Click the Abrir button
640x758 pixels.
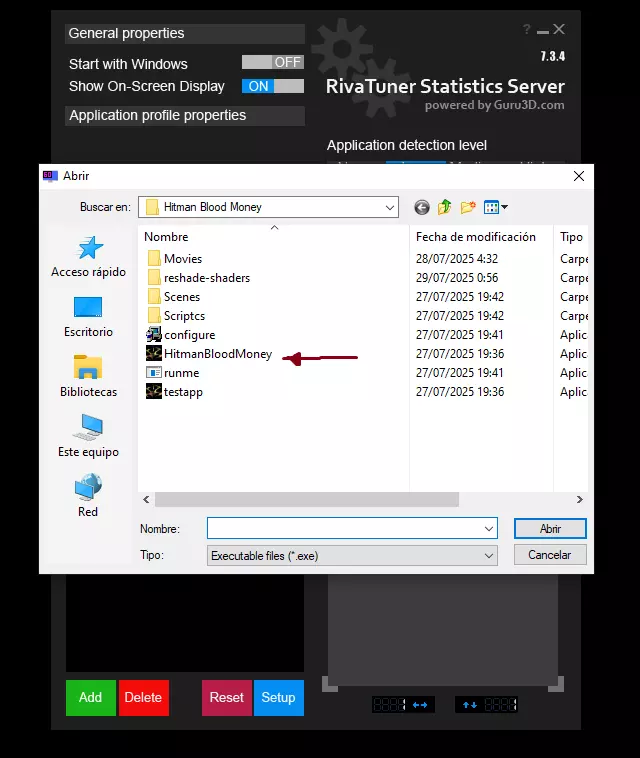[550, 528]
